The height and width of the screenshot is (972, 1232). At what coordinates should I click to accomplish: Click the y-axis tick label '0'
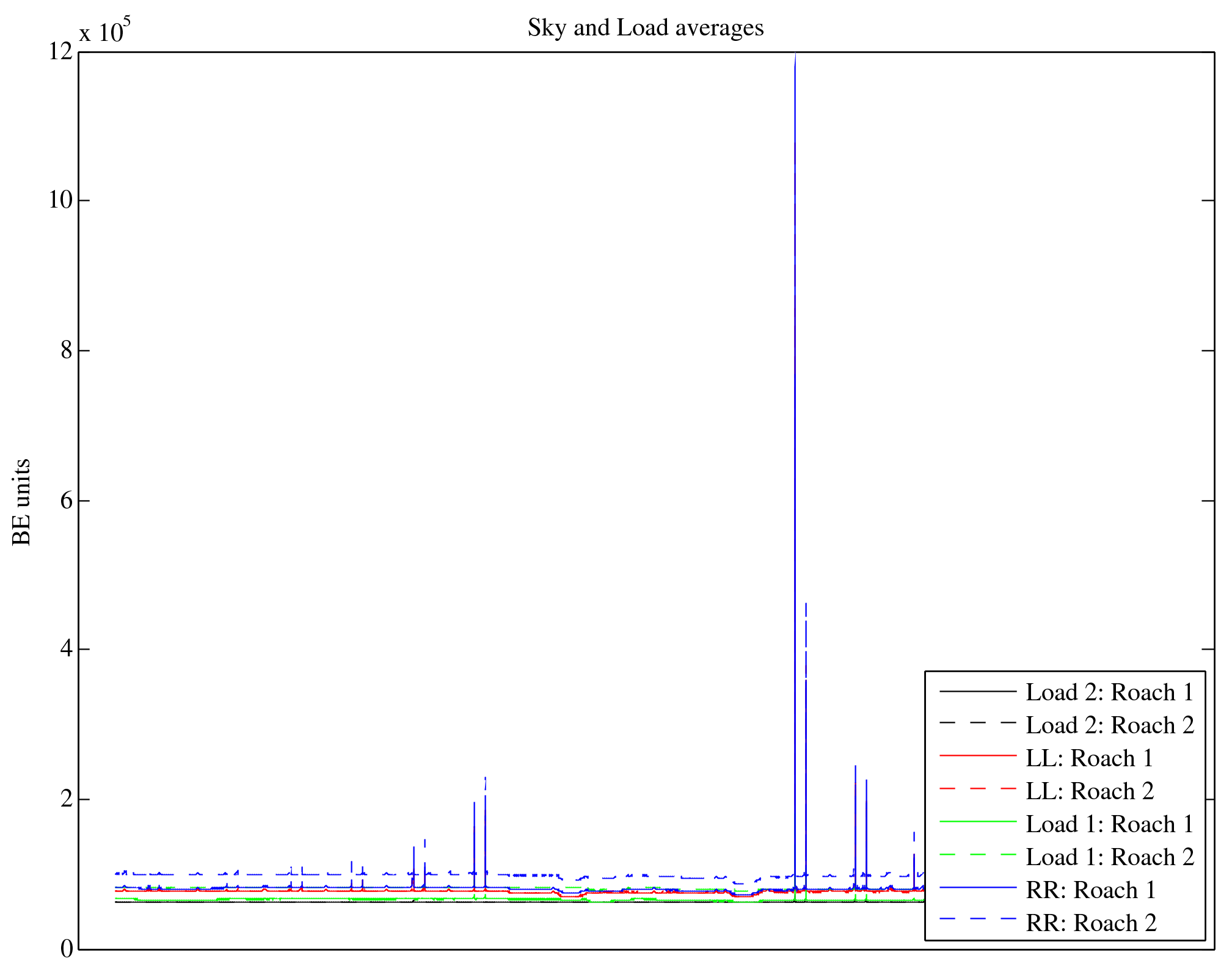[66, 949]
